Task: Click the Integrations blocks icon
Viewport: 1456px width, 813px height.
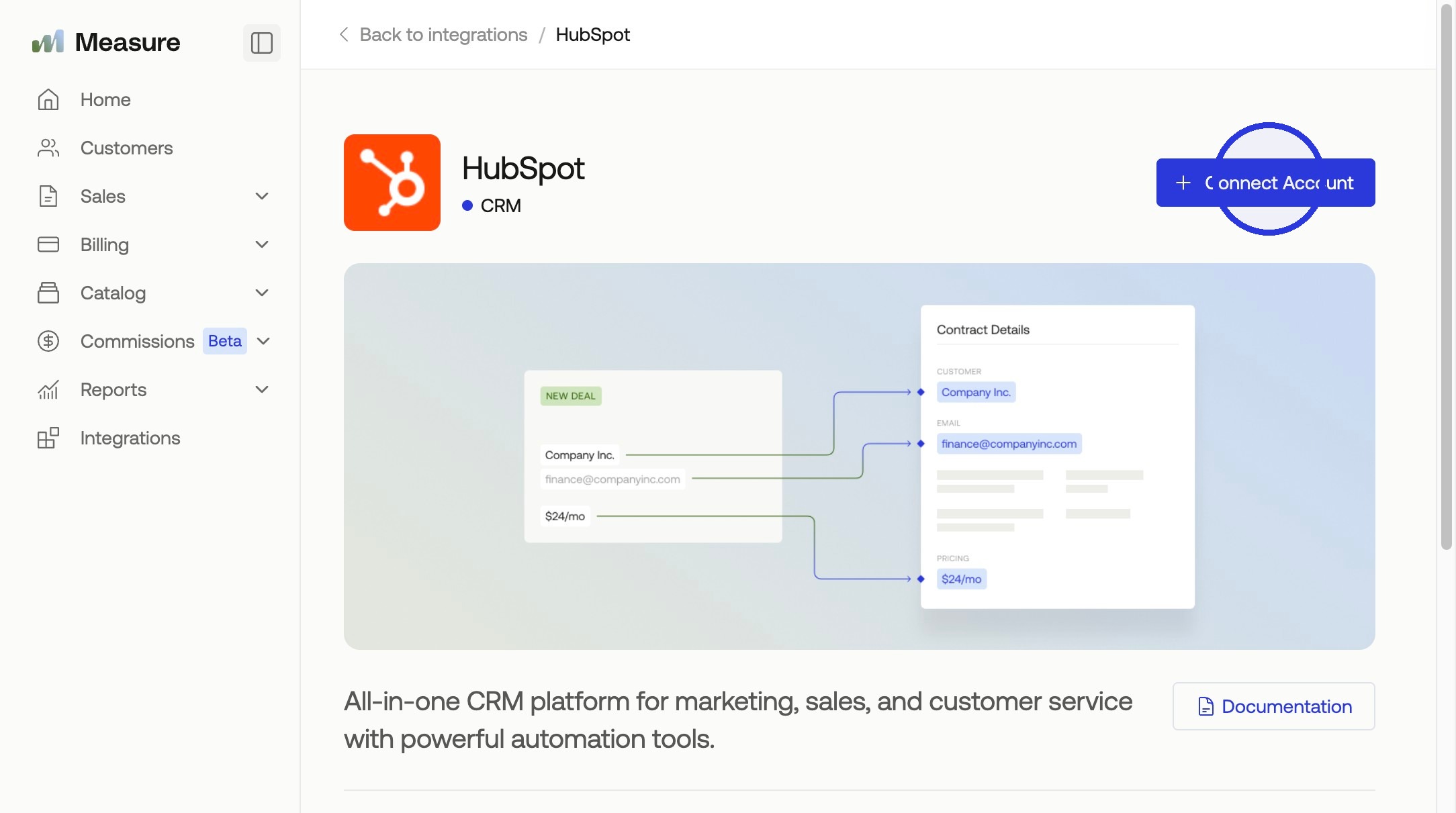Action: pyautogui.click(x=48, y=438)
